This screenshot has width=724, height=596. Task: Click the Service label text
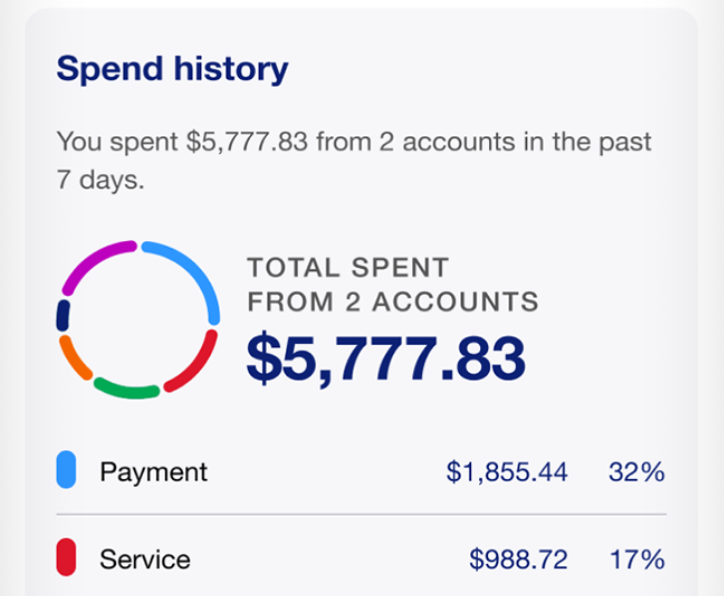point(145,560)
